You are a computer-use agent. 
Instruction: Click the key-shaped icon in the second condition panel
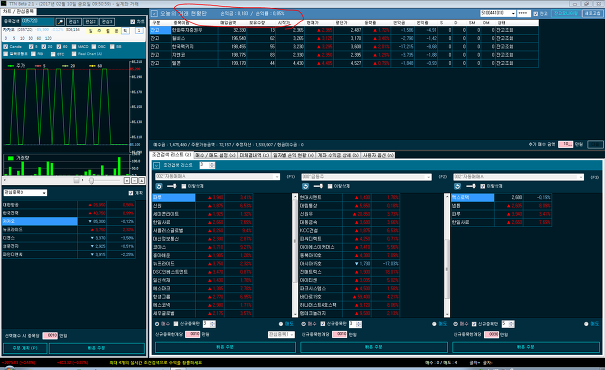(318, 186)
